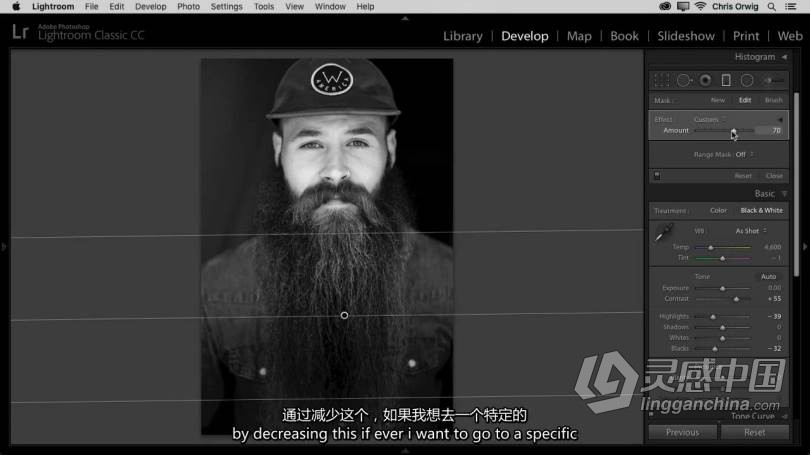The height and width of the screenshot is (455, 810).
Task: Switch mask mode to Edit
Action: (744, 100)
